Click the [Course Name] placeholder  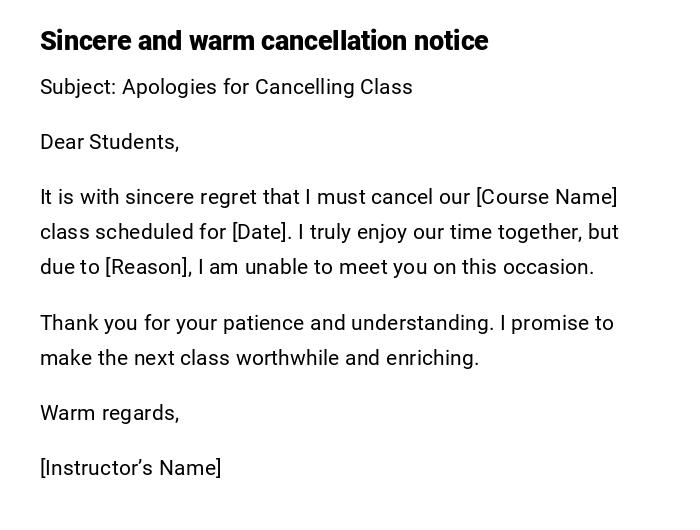(x=547, y=197)
